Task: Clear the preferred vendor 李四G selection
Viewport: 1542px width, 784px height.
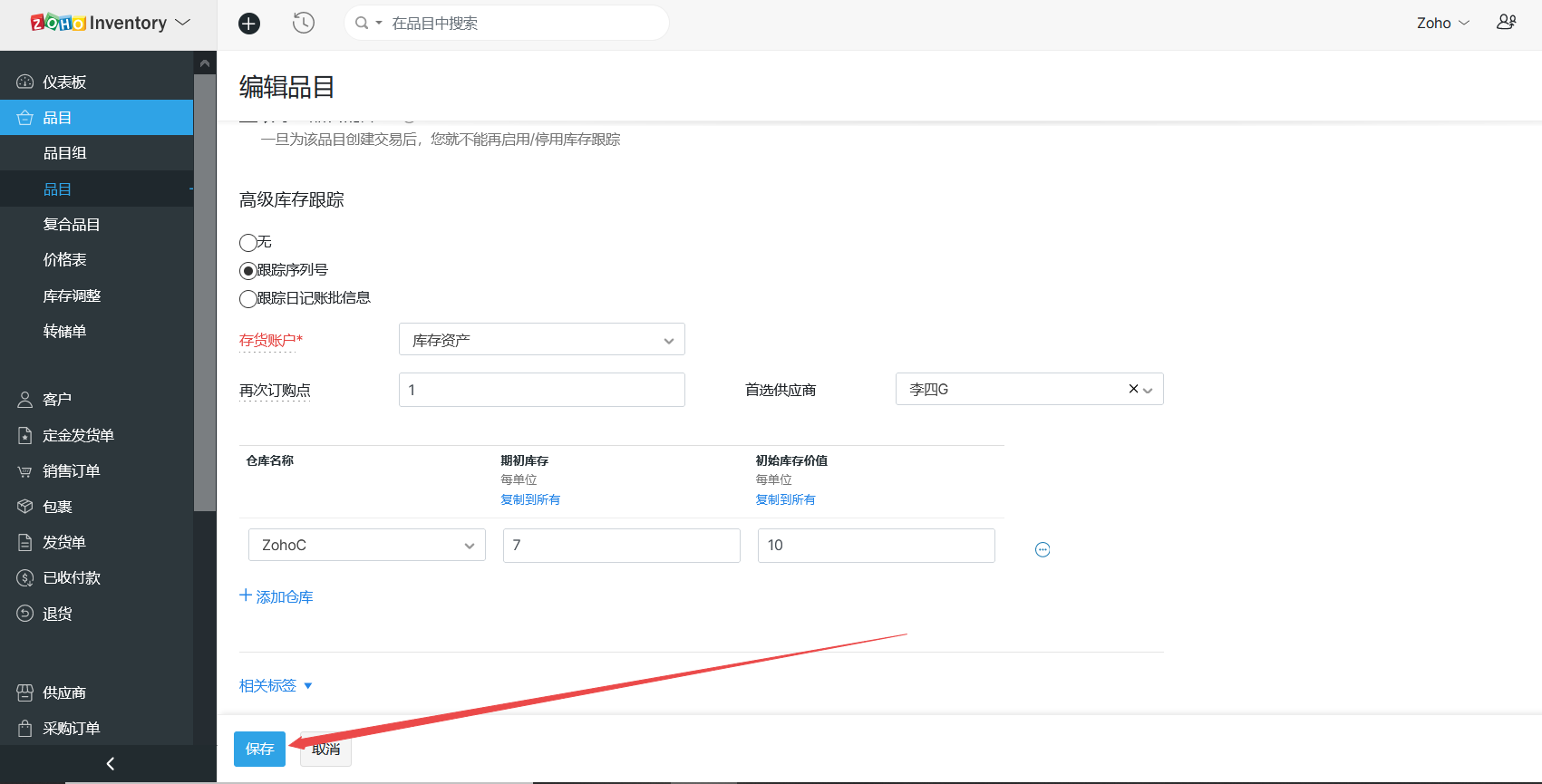Action: click(x=1133, y=389)
